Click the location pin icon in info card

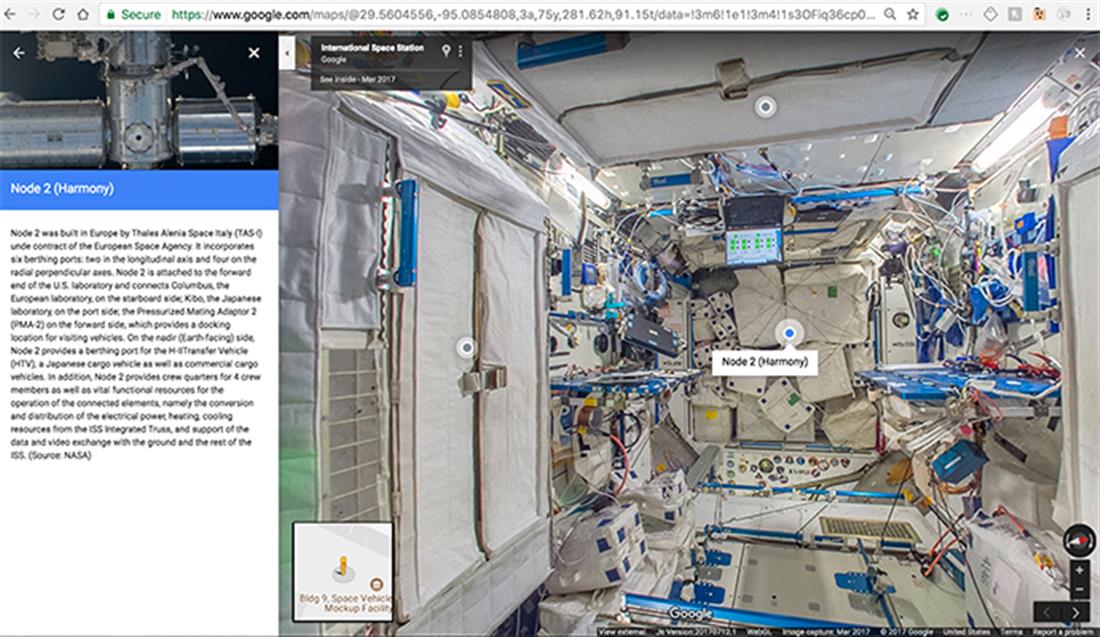pyautogui.click(x=446, y=50)
